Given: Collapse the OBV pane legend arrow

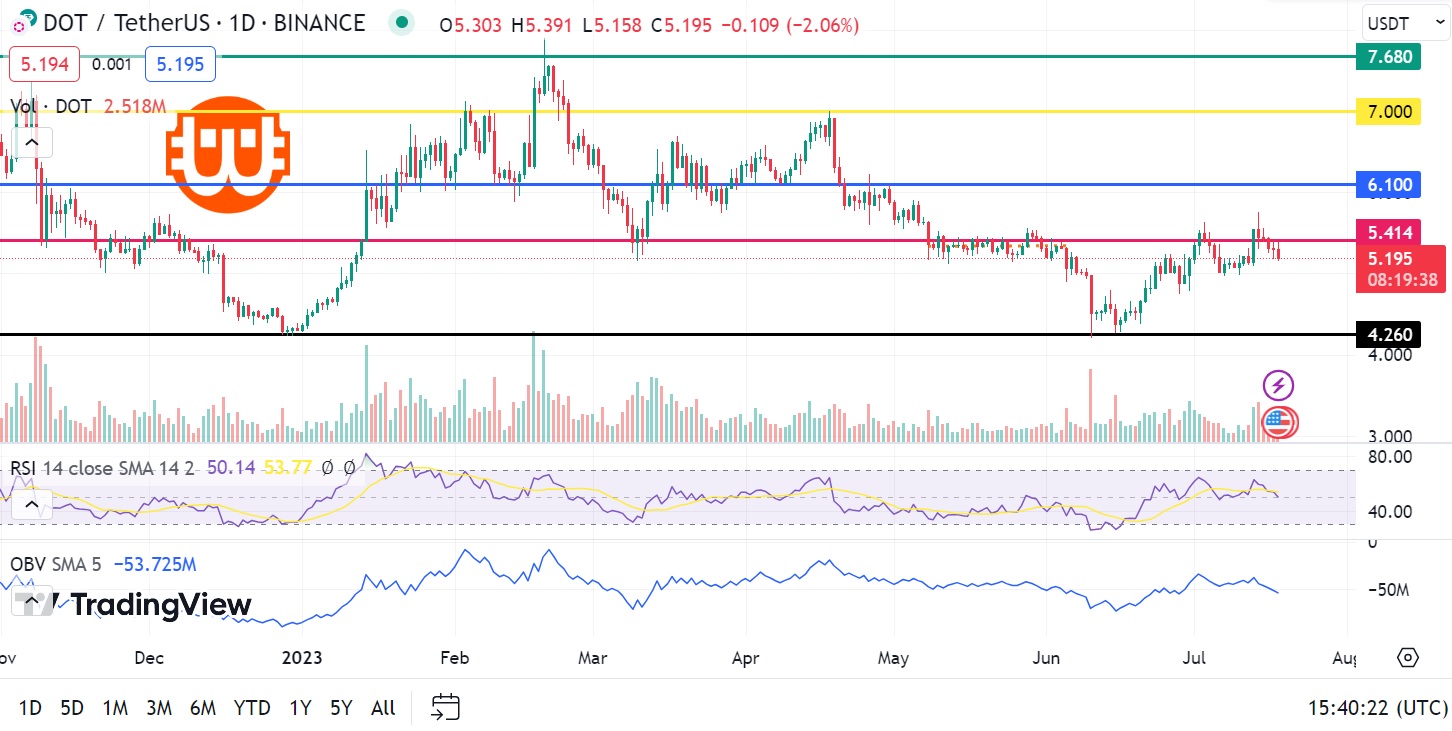Looking at the screenshot, I should point(31,601).
